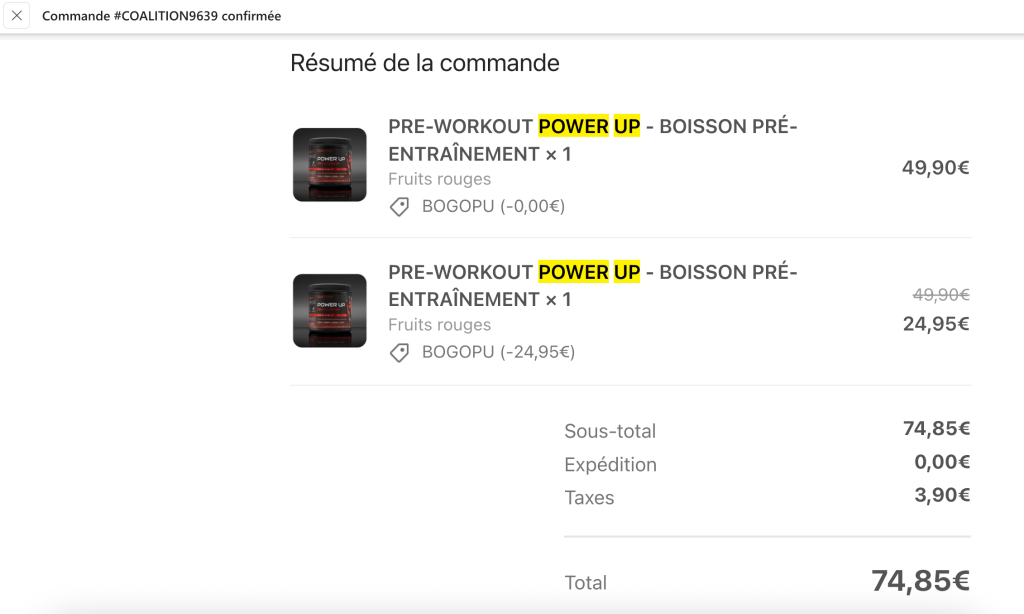Click the struck-through 49,90€ original price
Viewport: 1024px width, 614px height.
(x=940, y=295)
